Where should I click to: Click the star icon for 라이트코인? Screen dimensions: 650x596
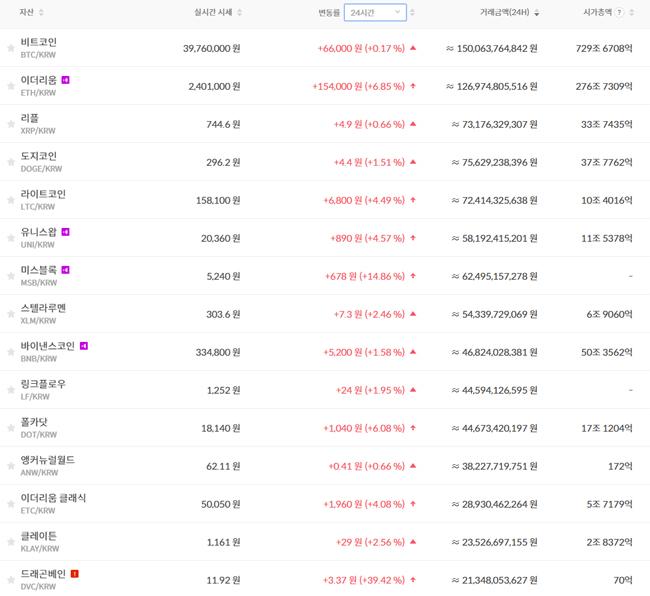tap(11, 199)
